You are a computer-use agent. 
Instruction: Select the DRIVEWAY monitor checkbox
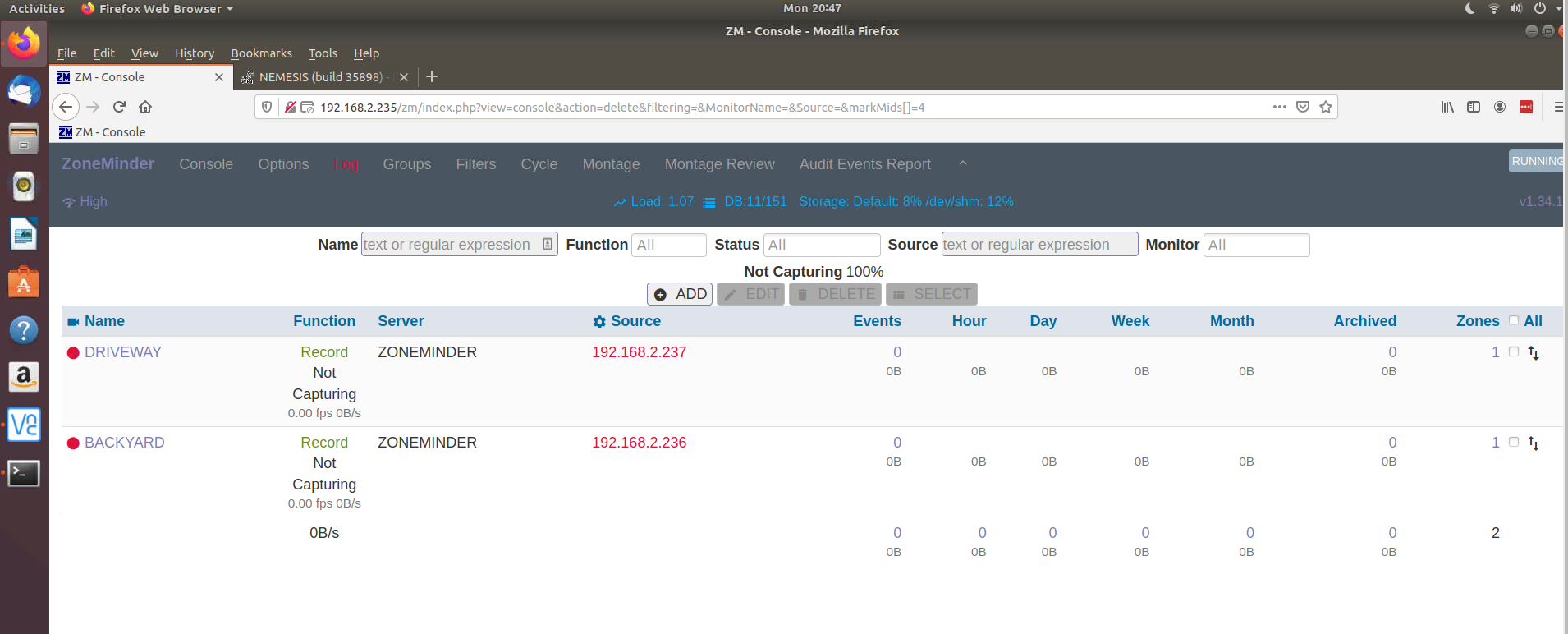[1514, 351]
